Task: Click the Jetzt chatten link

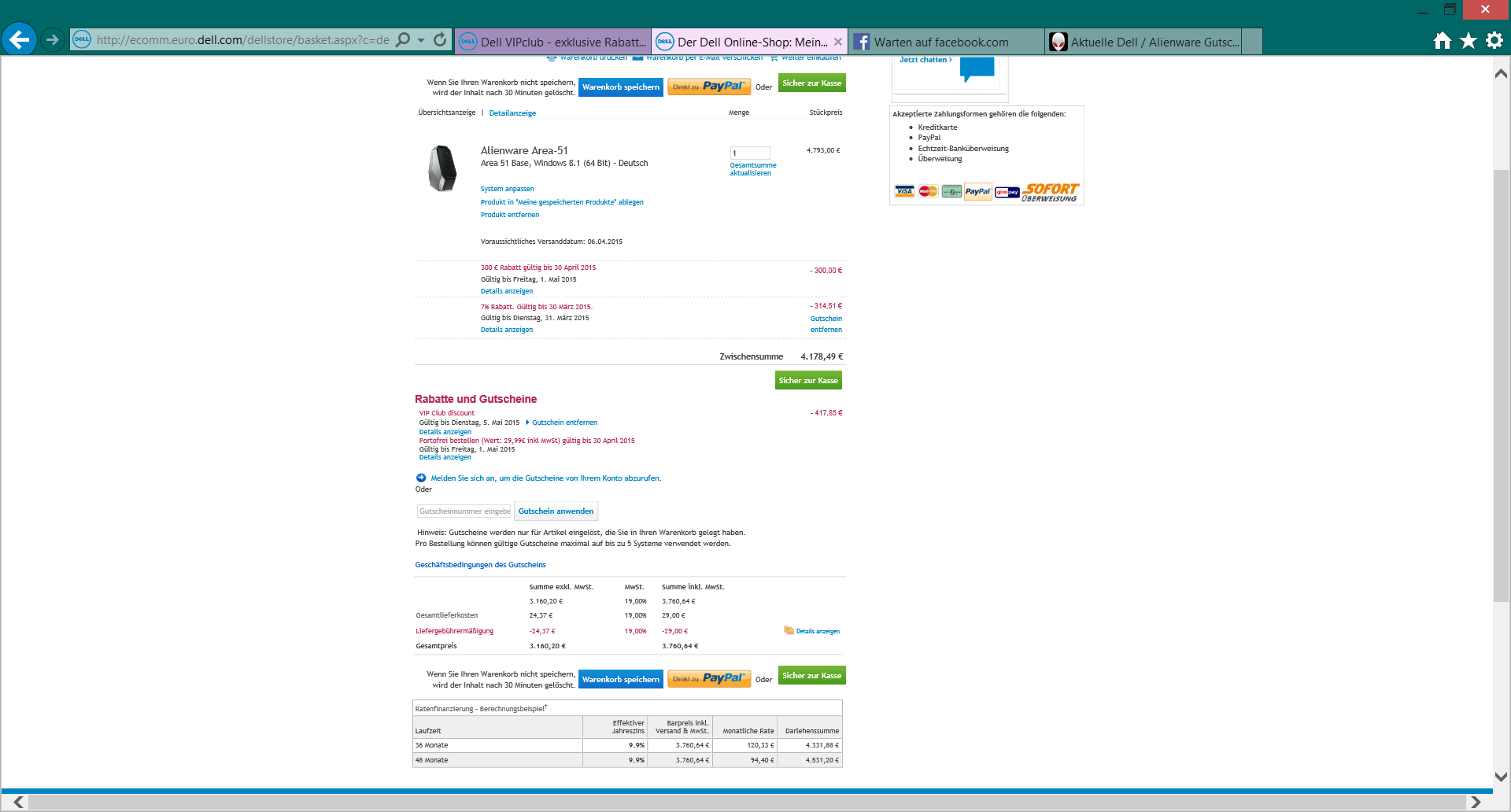Action: (x=925, y=60)
